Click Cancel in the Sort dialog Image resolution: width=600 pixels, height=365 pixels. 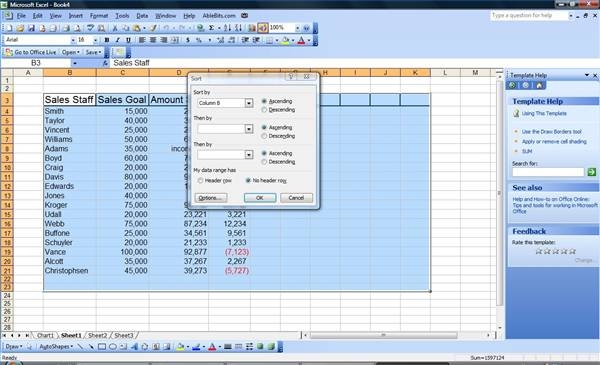point(296,198)
